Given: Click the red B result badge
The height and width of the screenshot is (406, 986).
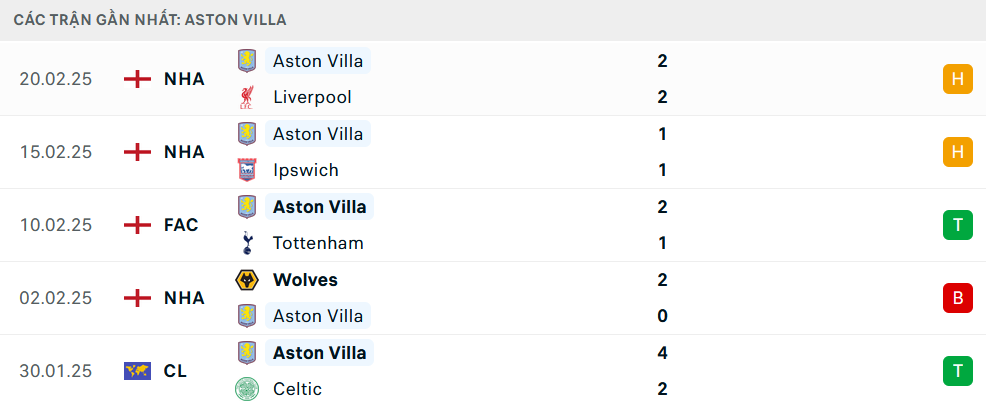Looking at the screenshot, I should (x=957, y=298).
